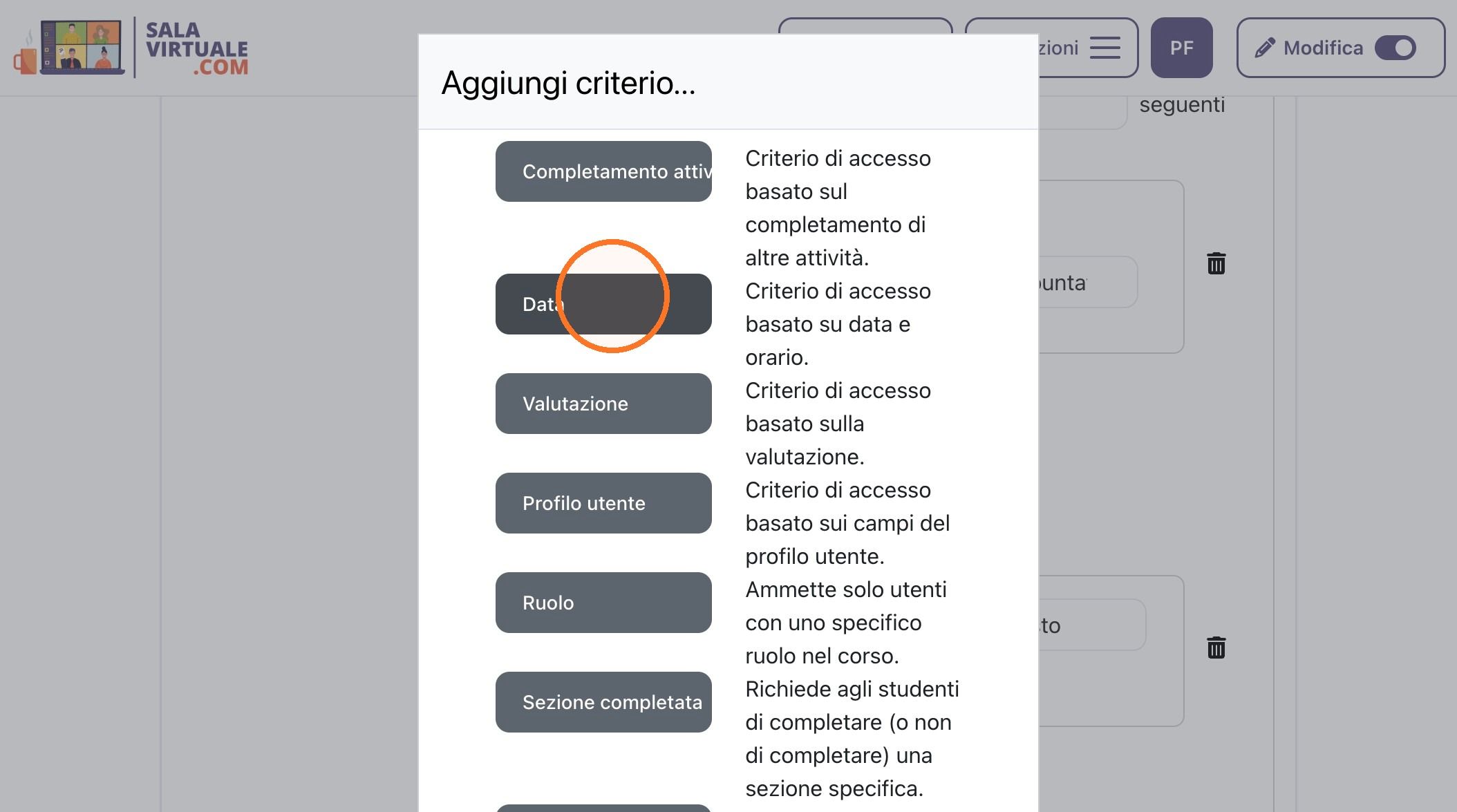Open the PF user profile menu
Viewport: 1457px width, 812px height.
[x=1181, y=48]
